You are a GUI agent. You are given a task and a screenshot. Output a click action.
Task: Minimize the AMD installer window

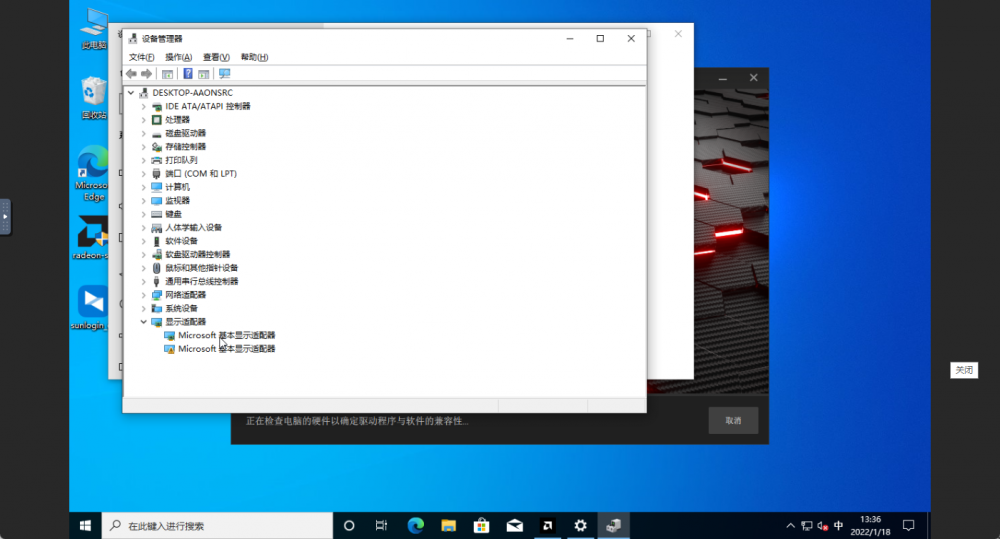pos(723,78)
